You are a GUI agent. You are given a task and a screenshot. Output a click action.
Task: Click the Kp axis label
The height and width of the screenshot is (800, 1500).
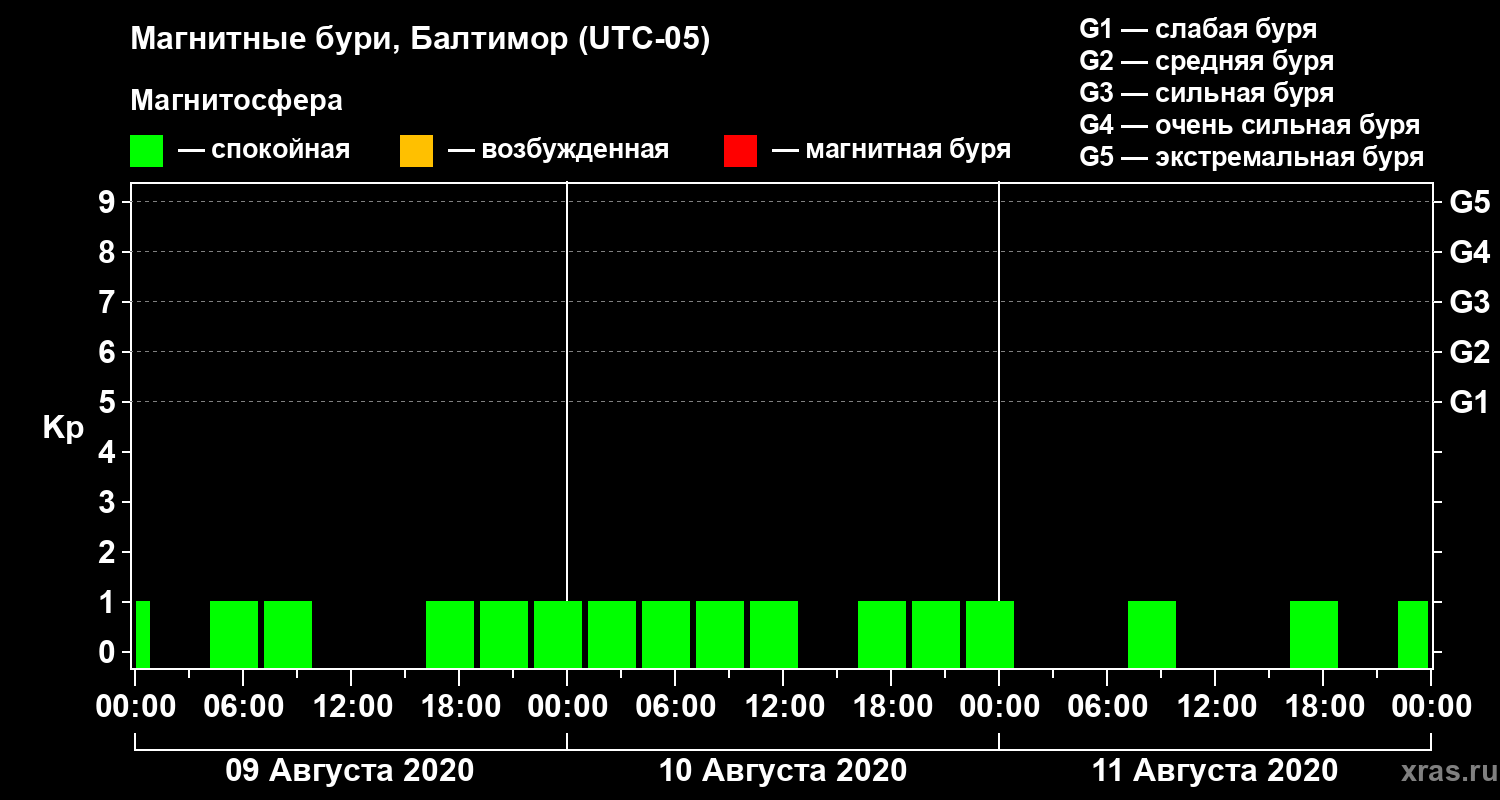(63, 428)
